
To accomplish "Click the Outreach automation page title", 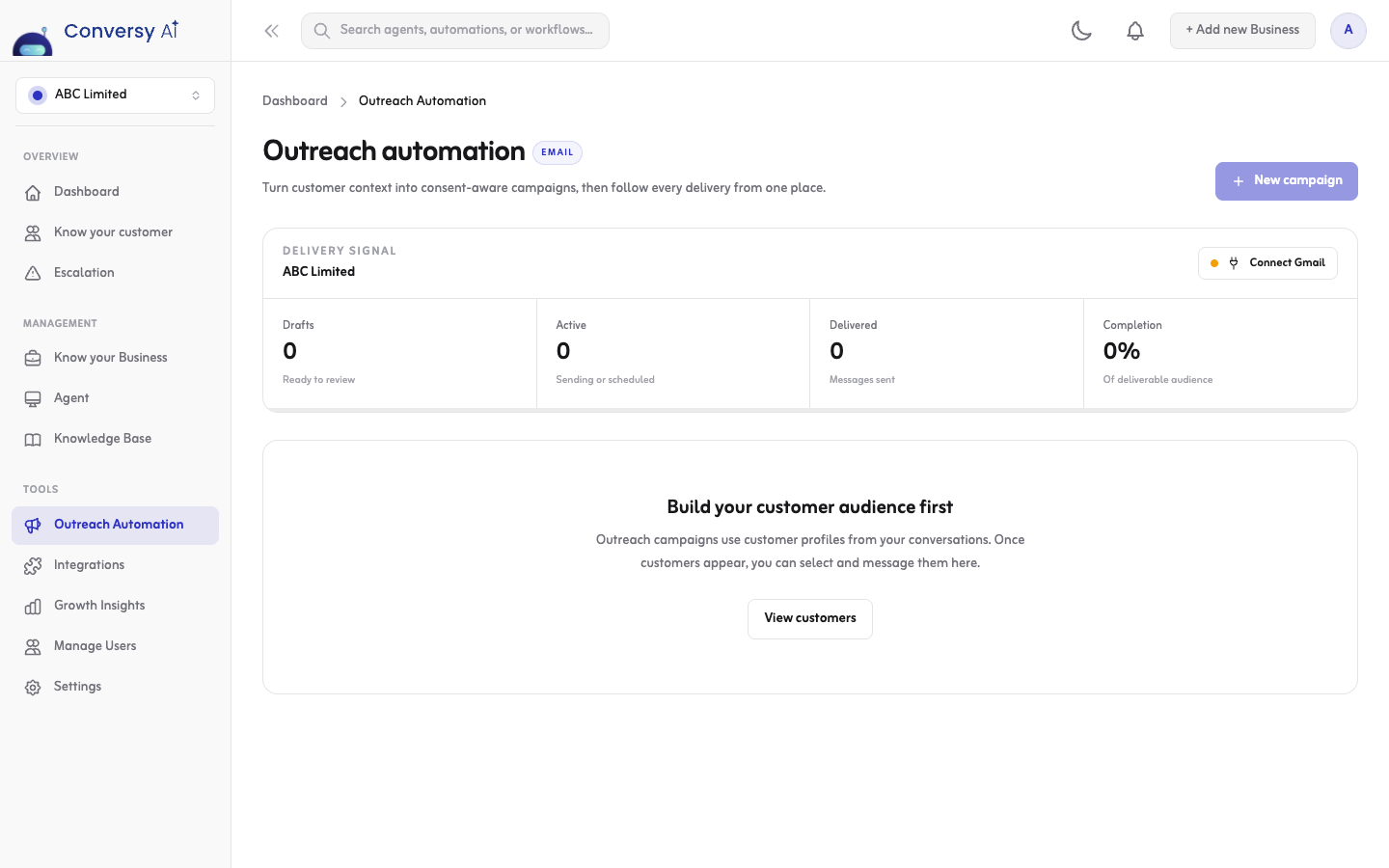I will coord(394,151).
